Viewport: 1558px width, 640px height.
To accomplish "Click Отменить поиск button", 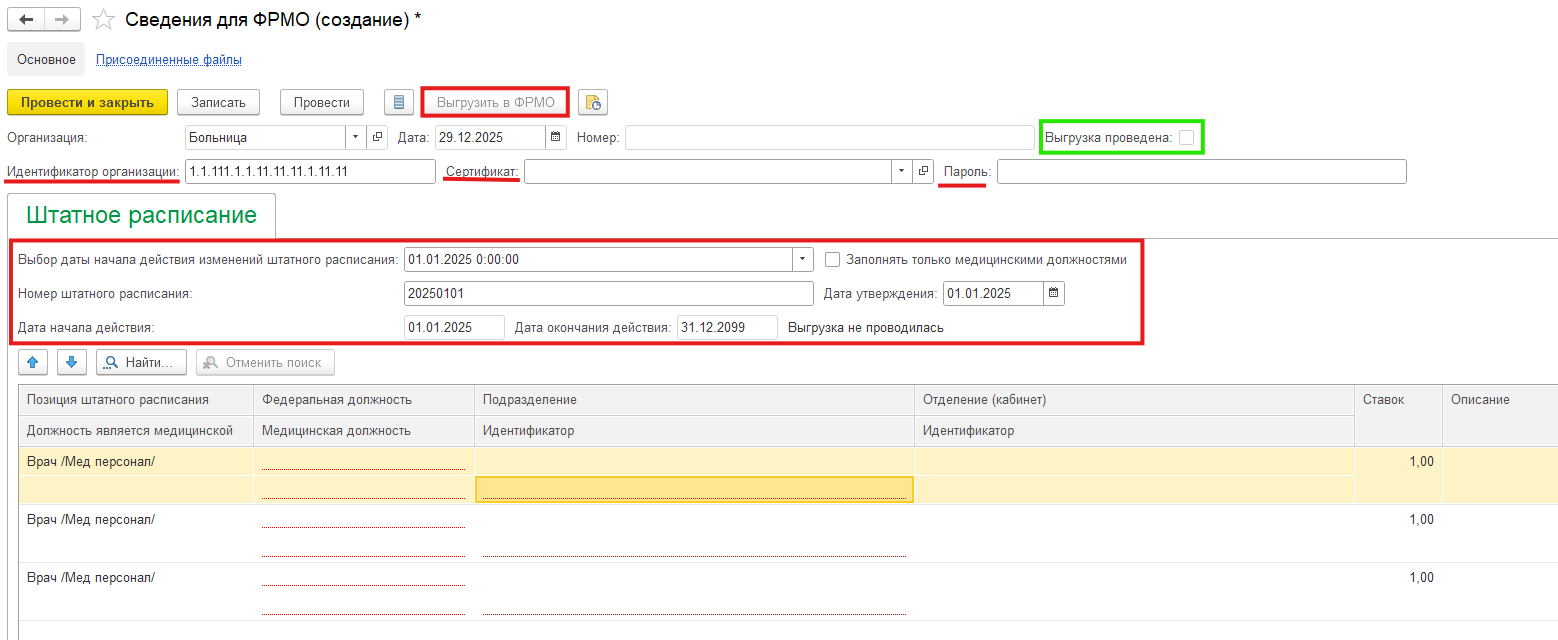I will (x=265, y=362).
